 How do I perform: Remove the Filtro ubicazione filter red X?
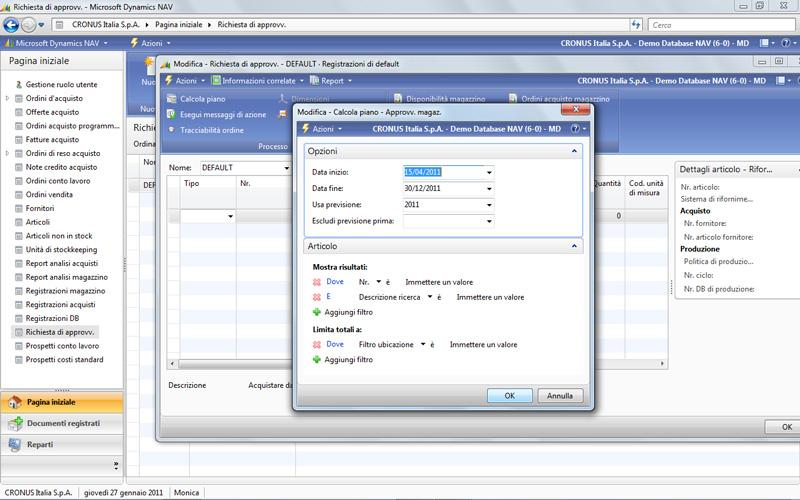click(317, 344)
